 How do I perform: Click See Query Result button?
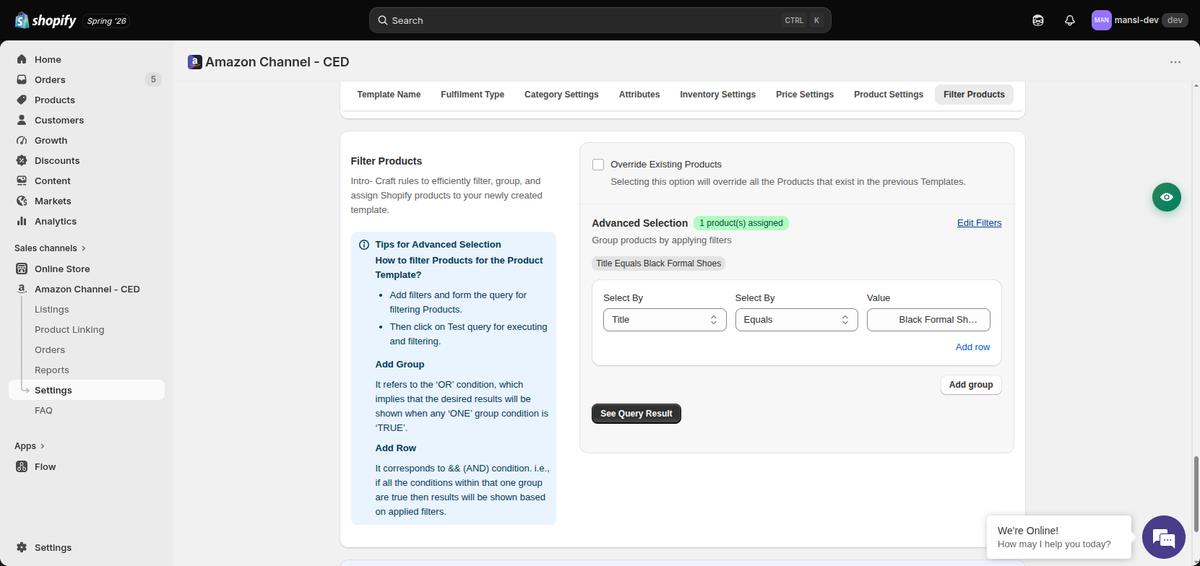[636, 414]
